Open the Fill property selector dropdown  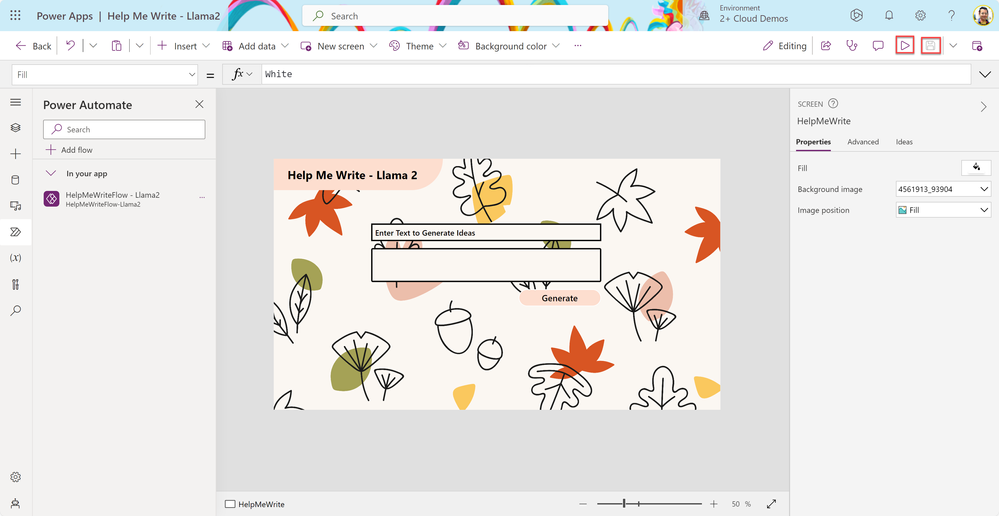[104, 75]
